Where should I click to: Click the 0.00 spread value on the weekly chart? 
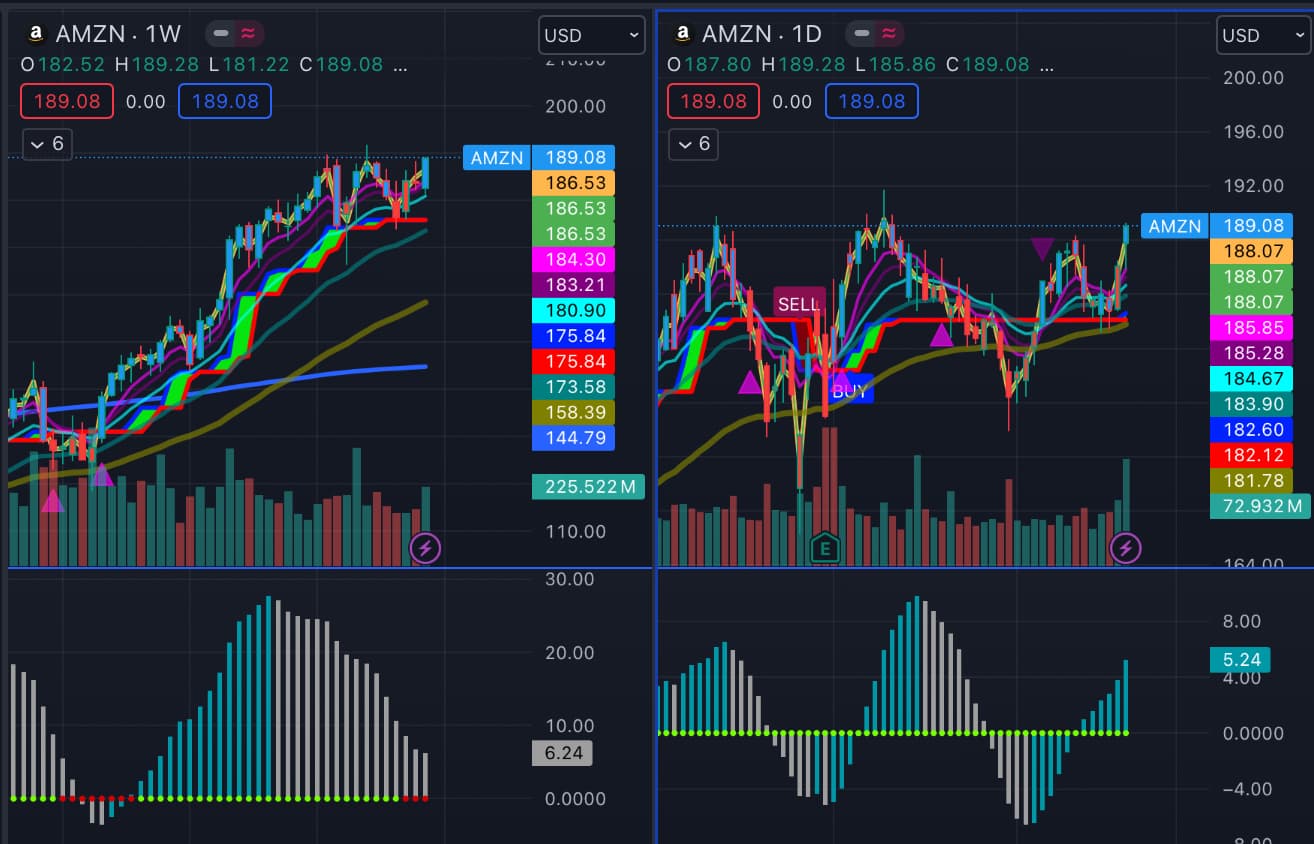point(145,101)
